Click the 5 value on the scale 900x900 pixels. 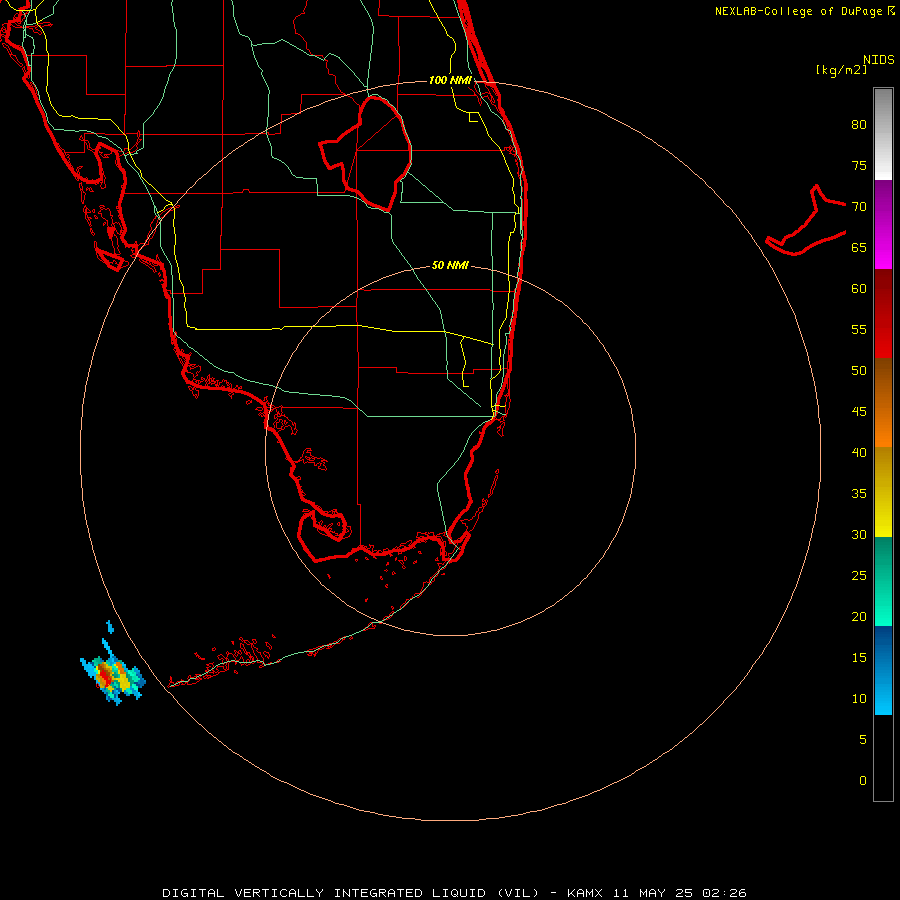point(863,740)
